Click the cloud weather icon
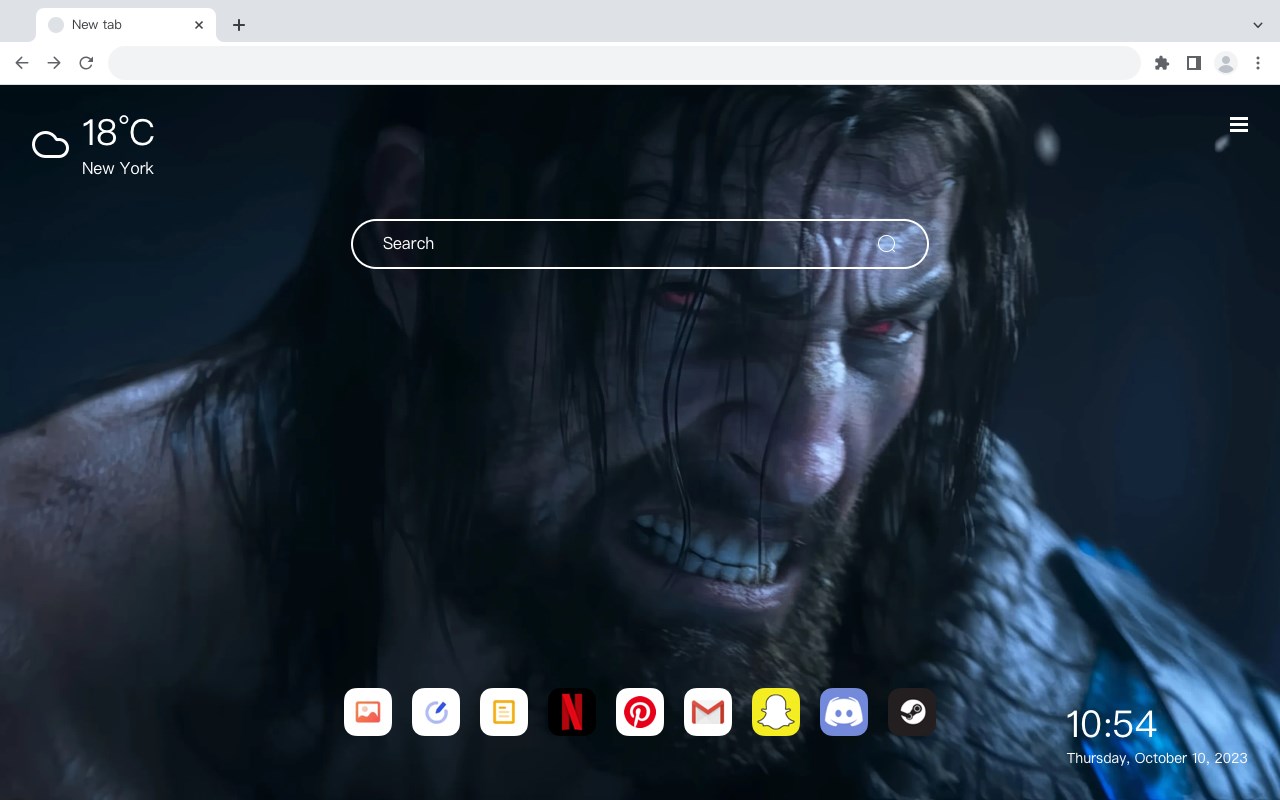The width and height of the screenshot is (1280, 800). click(x=50, y=145)
